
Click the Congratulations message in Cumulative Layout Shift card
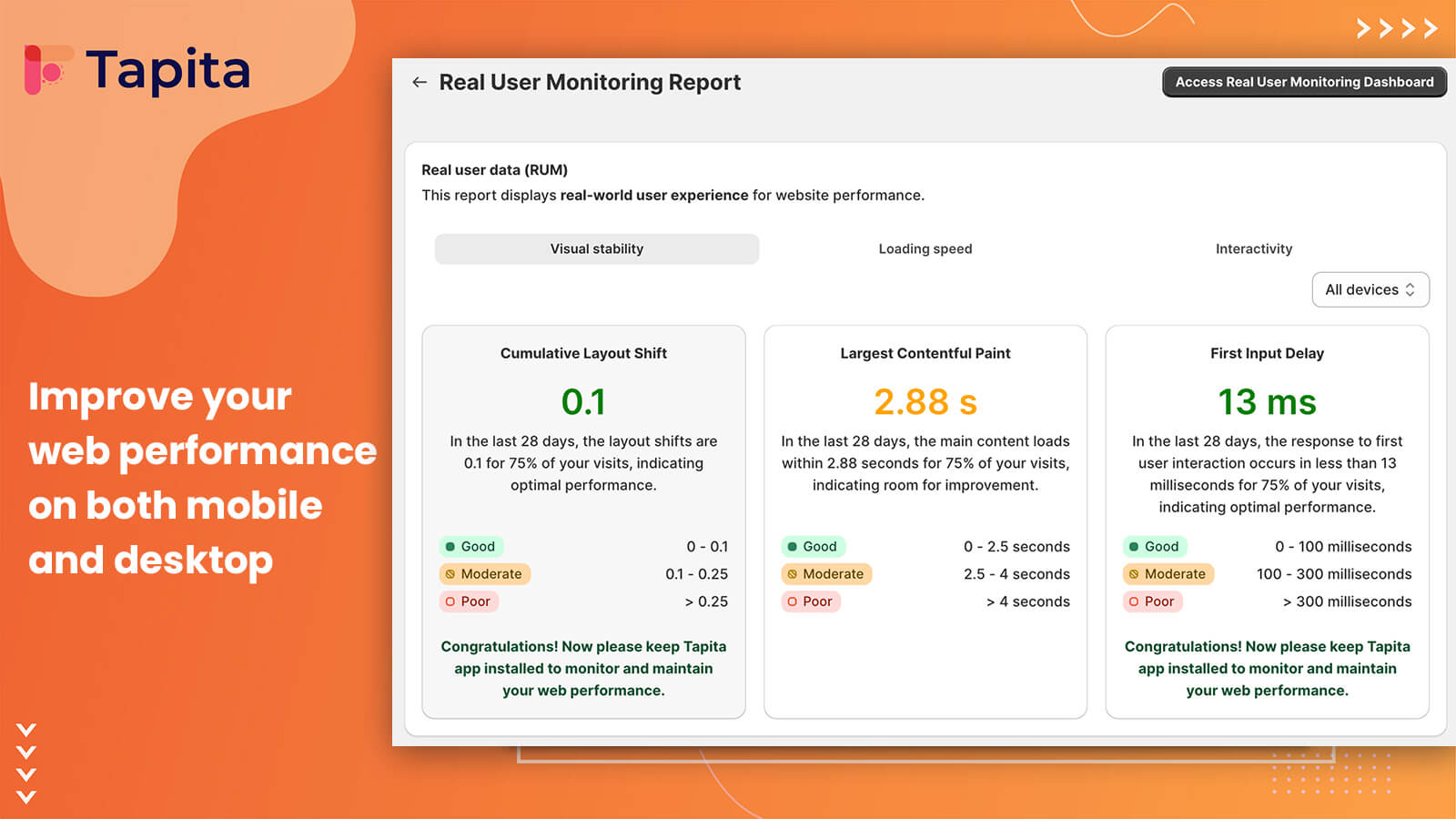pos(583,668)
